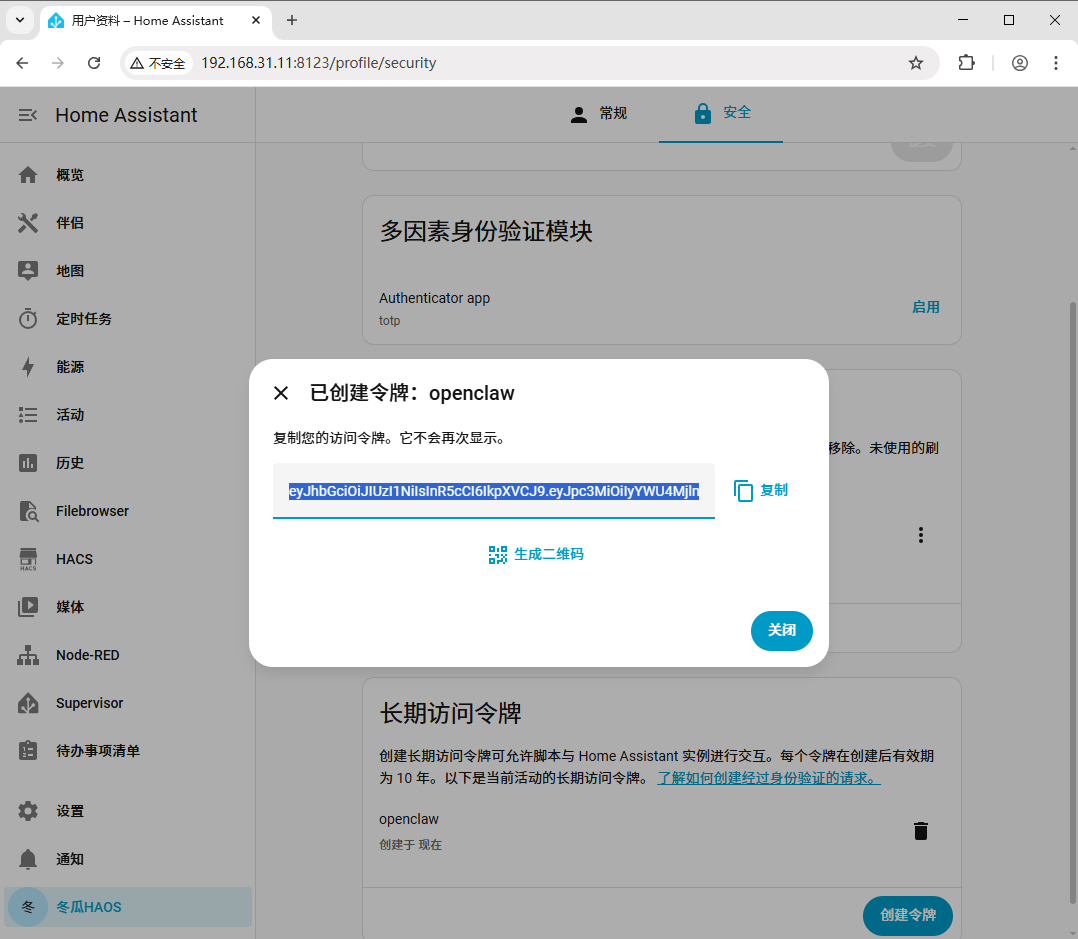Open the Chrome three-dot menu
1078x939 pixels.
tap(1056, 63)
